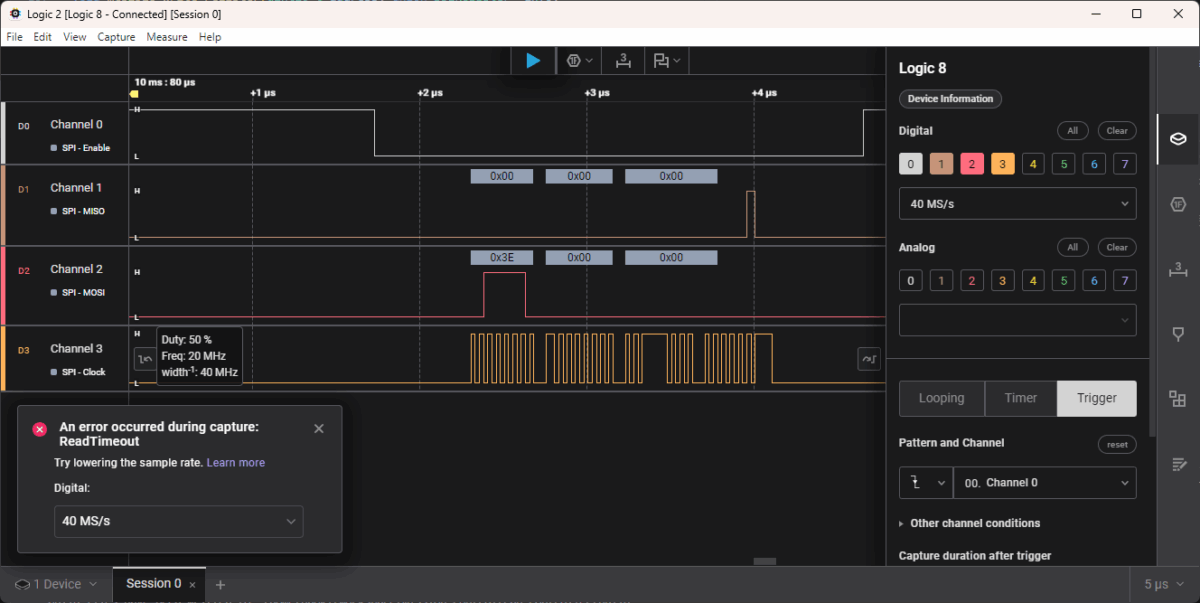
Task: Switch capture mode to Timer
Action: tap(1021, 398)
